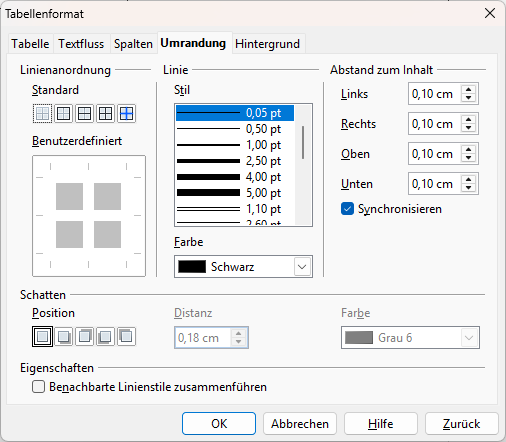The width and height of the screenshot is (506, 442).
Task: Open Hilfe for this dialog
Action: [x=381, y=424]
